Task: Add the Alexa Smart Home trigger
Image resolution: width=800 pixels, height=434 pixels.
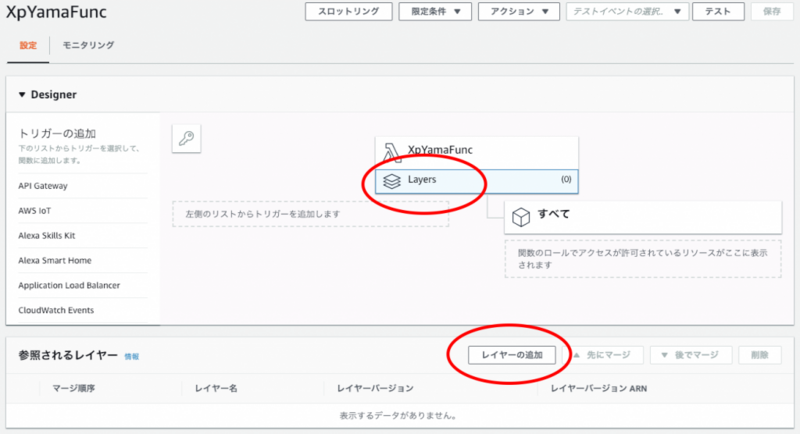Action: coord(55,261)
